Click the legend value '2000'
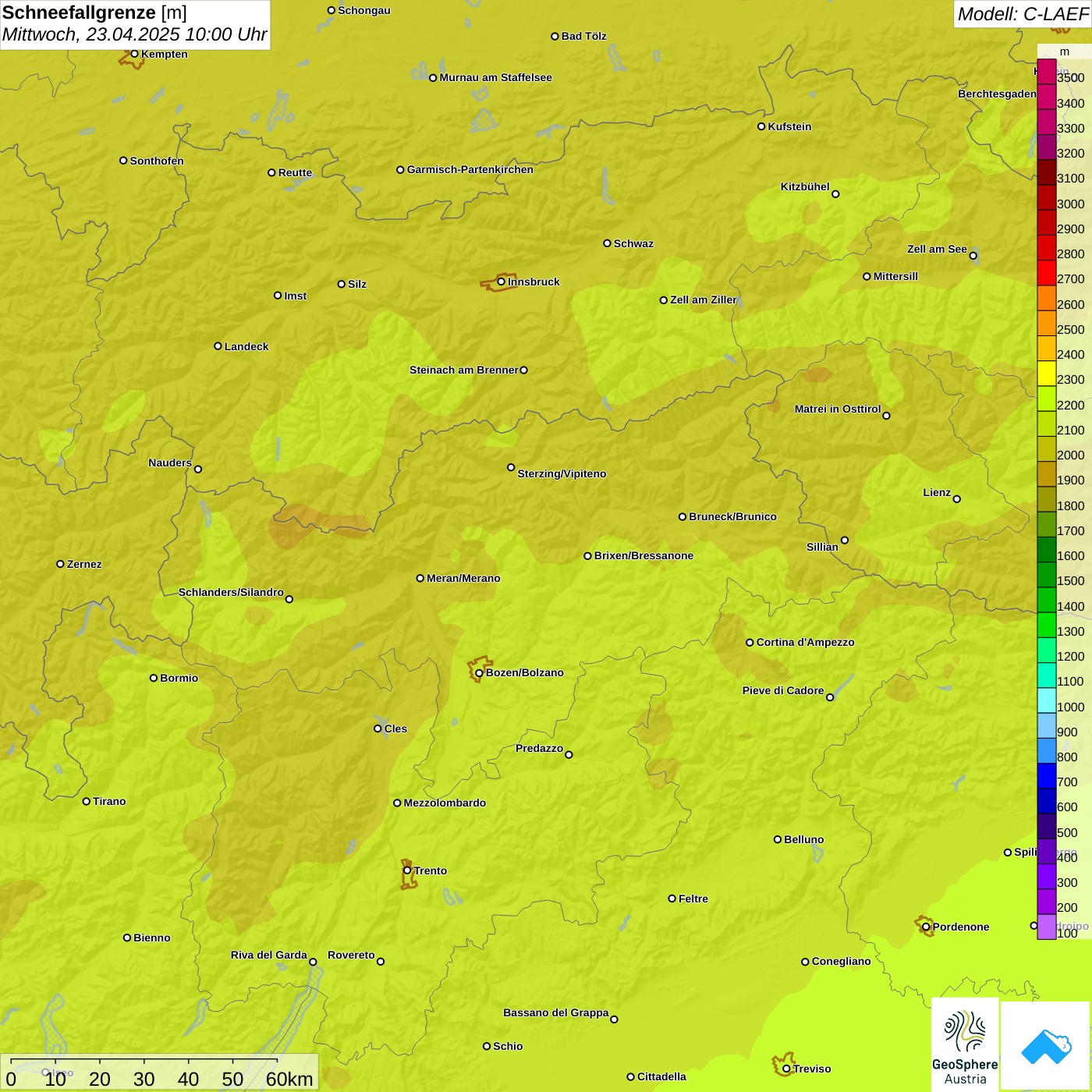 point(1070,455)
